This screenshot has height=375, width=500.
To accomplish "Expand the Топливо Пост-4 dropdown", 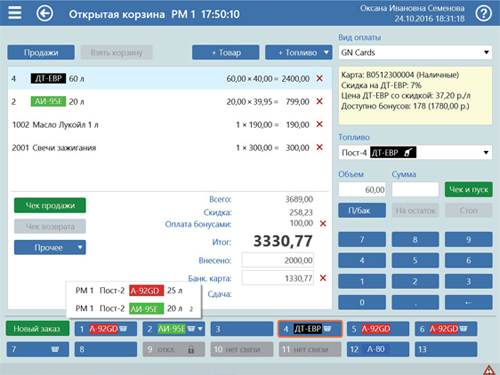I will tap(415, 153).
